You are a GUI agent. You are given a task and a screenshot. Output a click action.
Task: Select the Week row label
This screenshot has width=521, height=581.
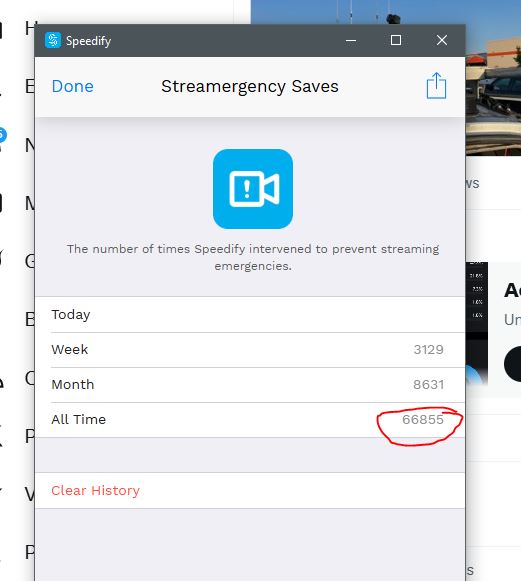pyautogui.click(x=70, y=349)
